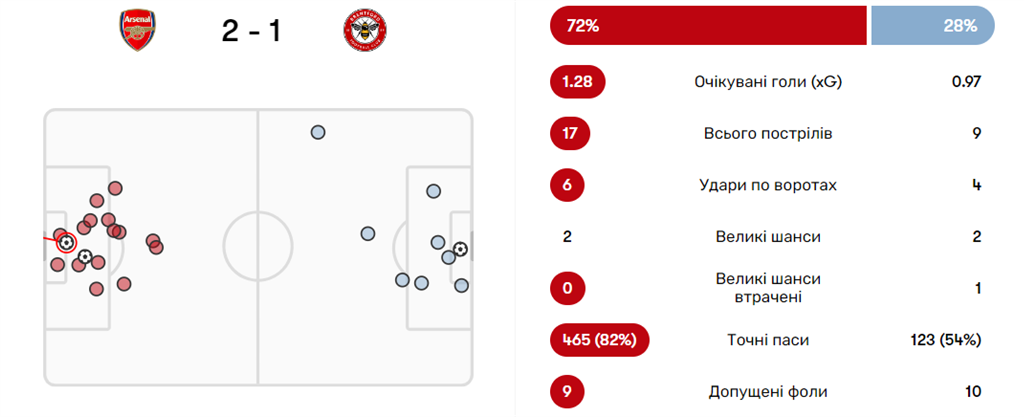Select the red-outlined Arsenal goal ball marker
Image resolution: width=1024 pixels, height=417 pixels.
pyautogui.click(x=66, y=242)
